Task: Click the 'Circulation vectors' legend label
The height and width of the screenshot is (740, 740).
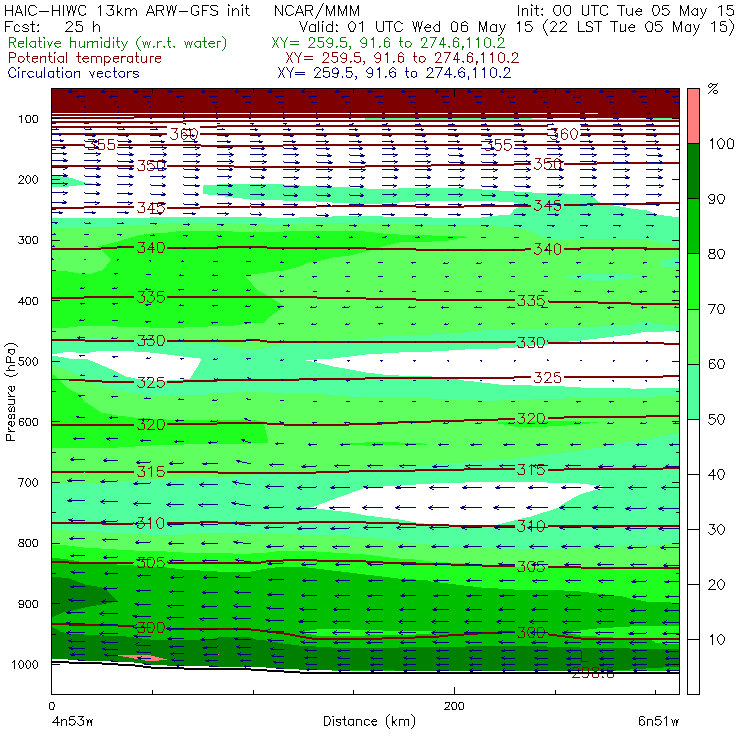Action: coord(74,73)
